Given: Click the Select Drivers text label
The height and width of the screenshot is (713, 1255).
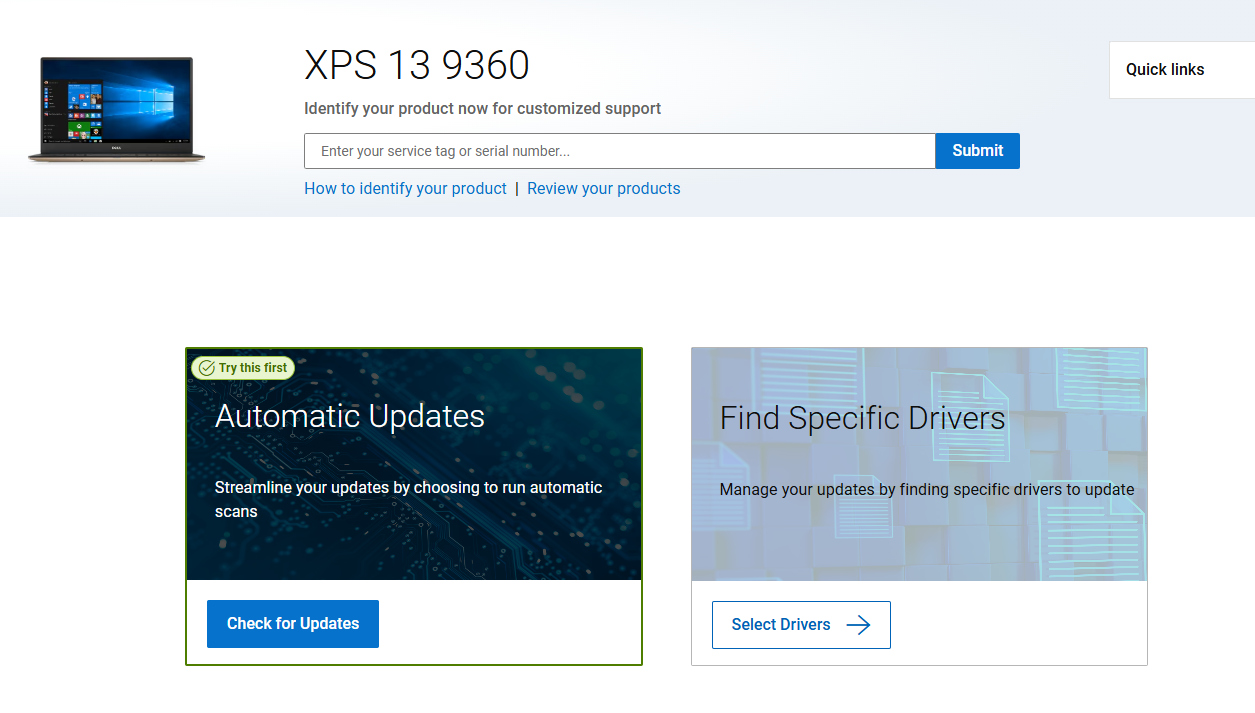Looking at the screenshot, I should pos(781,625).
